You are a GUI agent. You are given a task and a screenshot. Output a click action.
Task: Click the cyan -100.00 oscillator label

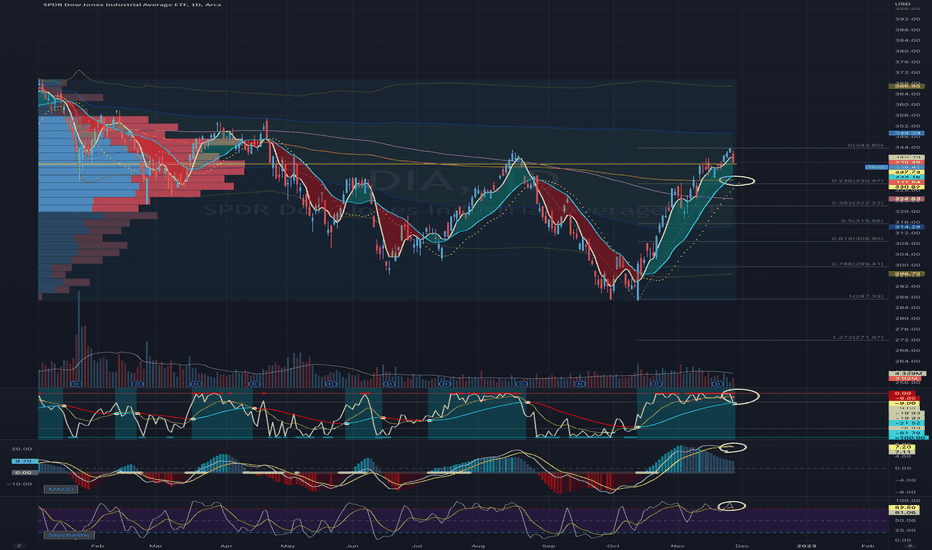[x=907, y=438]
